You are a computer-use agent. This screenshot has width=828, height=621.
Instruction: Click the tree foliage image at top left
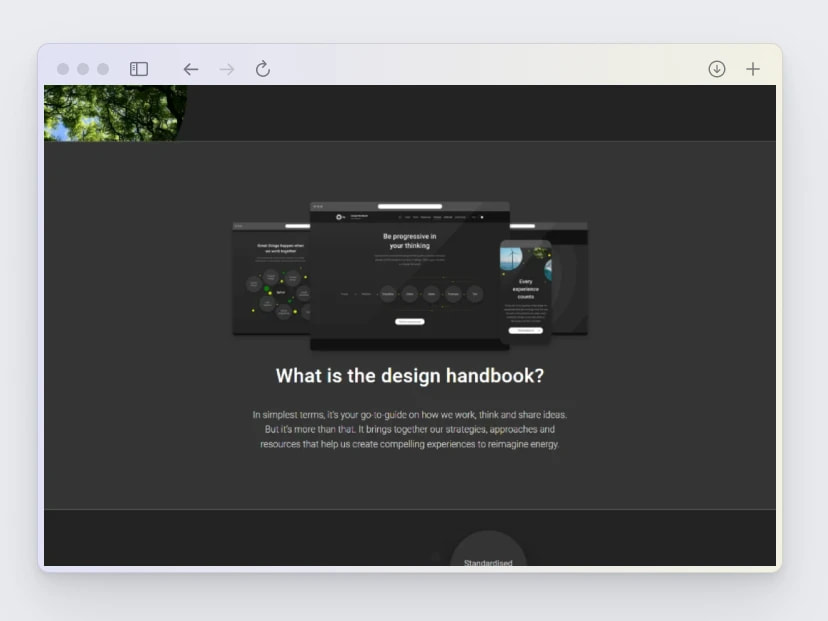coord(113,112)
